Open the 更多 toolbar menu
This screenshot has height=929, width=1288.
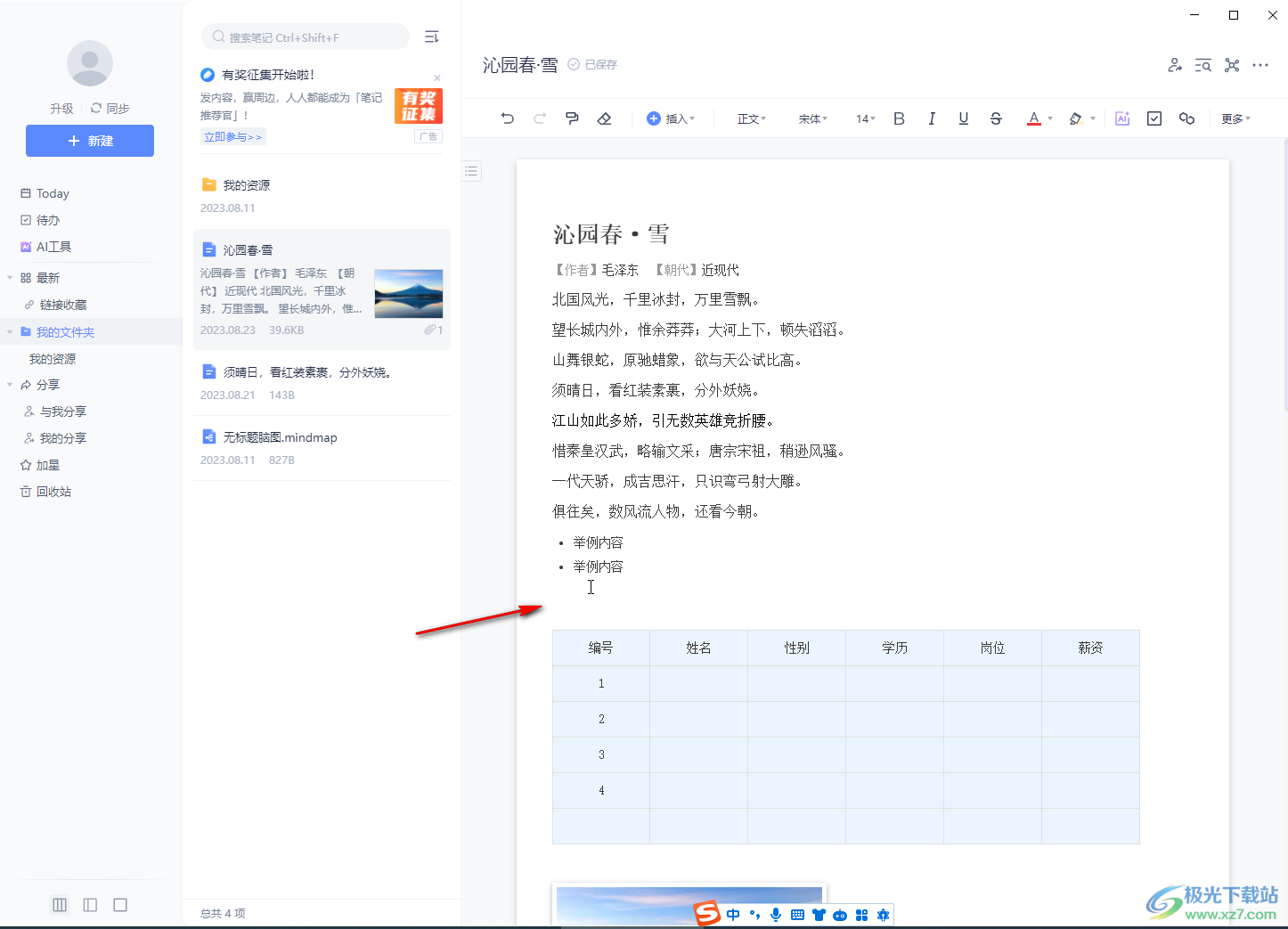(x=1235, y=118)
